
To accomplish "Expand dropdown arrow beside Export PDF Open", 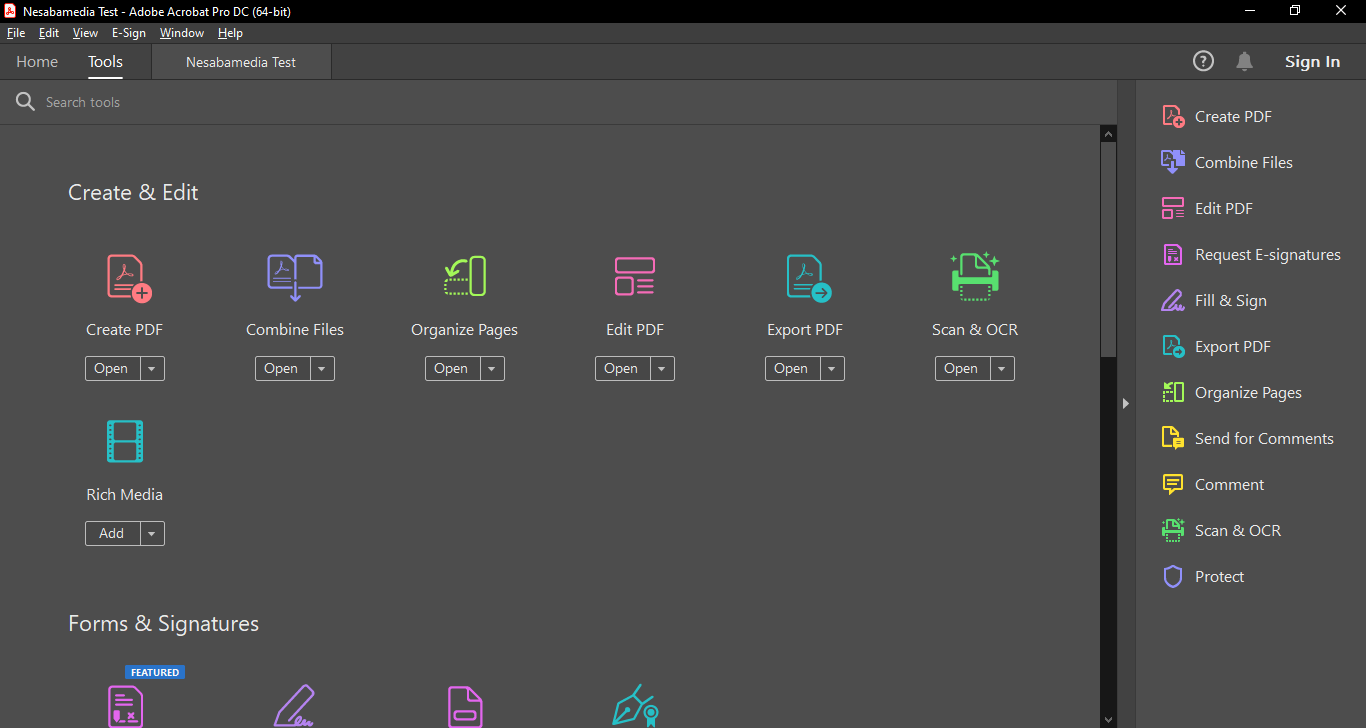I will coord(832,369).
